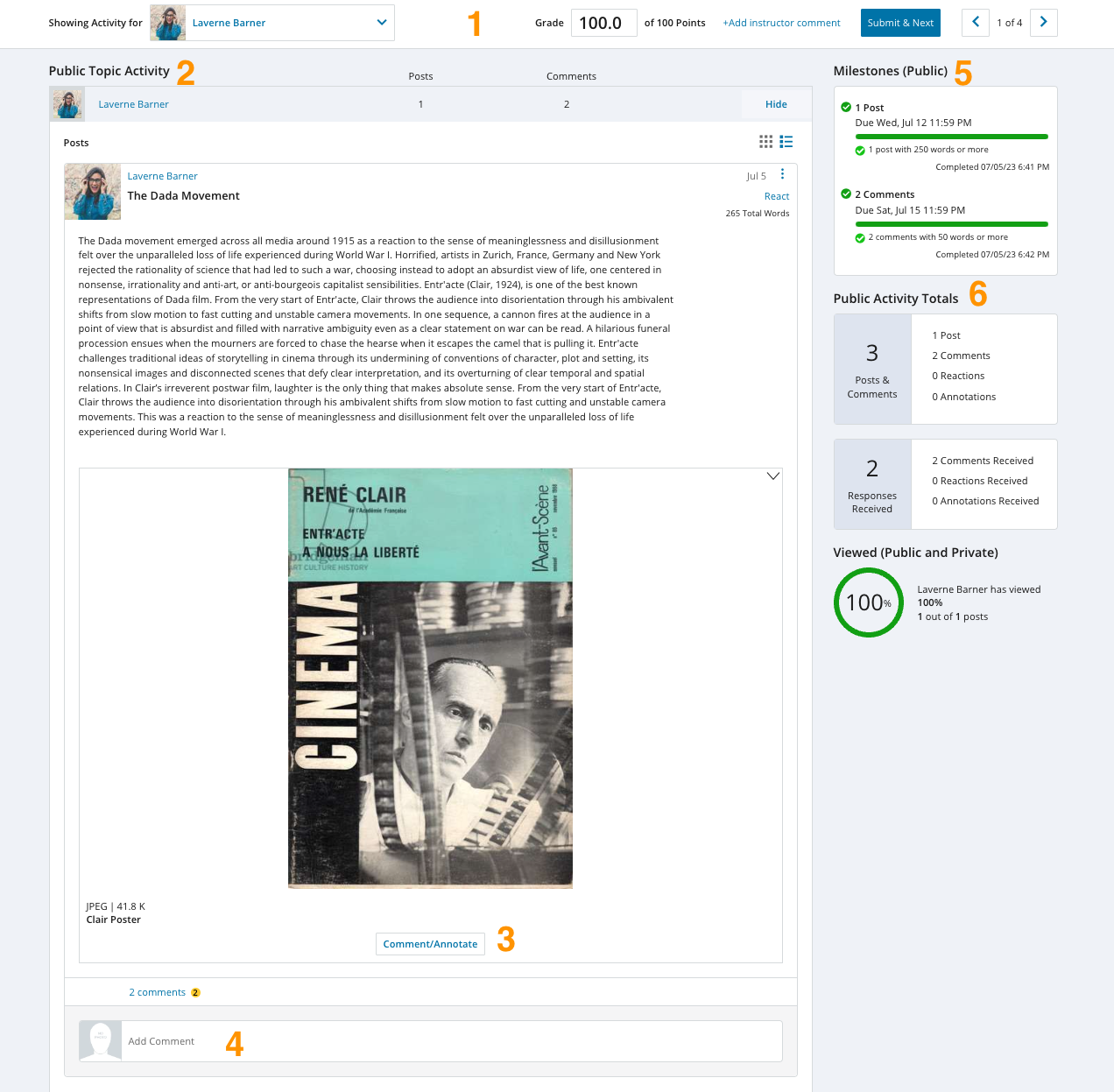This screenshot has height=1092, width=1114.
Task: Switch posts to grid view
Action: tap(765, 142)
